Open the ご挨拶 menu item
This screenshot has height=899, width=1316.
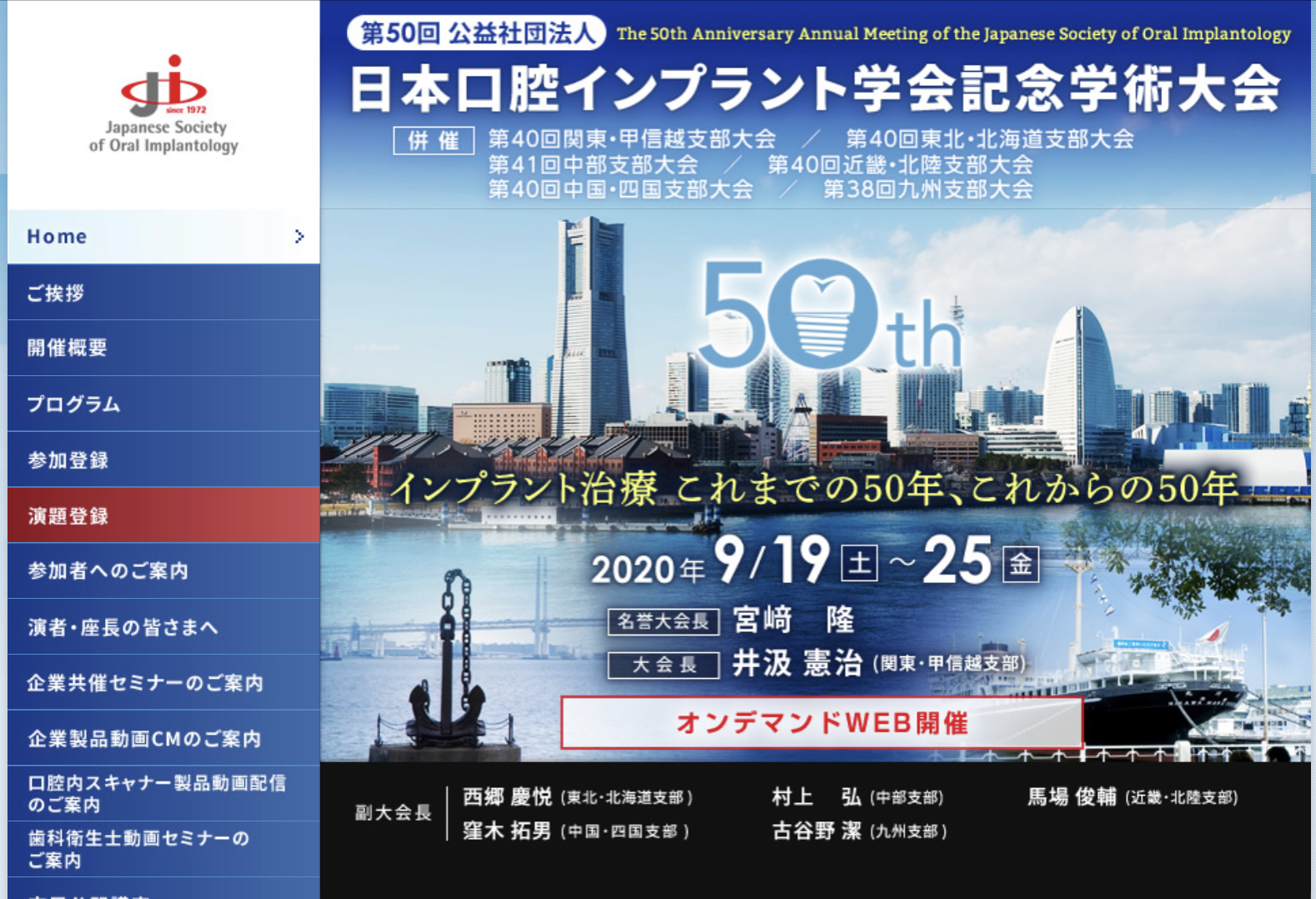pyautogui.click(x=163, y=293)
